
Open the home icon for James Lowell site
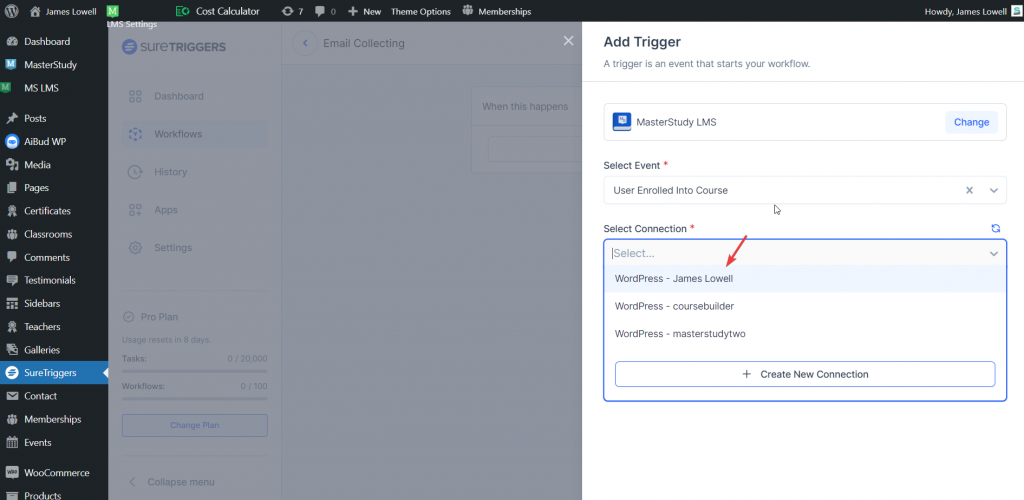tap(35, 11)
